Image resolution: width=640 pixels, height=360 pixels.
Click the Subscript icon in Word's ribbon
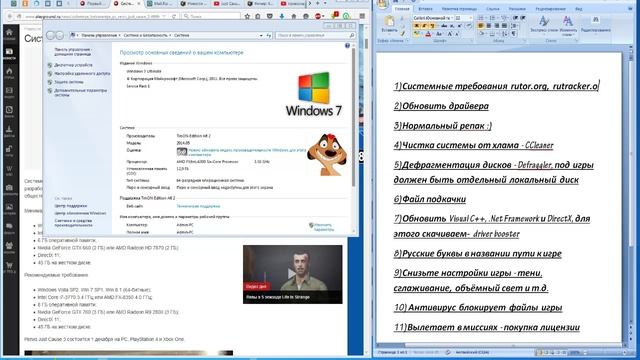pyautogui.click(x=451, y=26)
